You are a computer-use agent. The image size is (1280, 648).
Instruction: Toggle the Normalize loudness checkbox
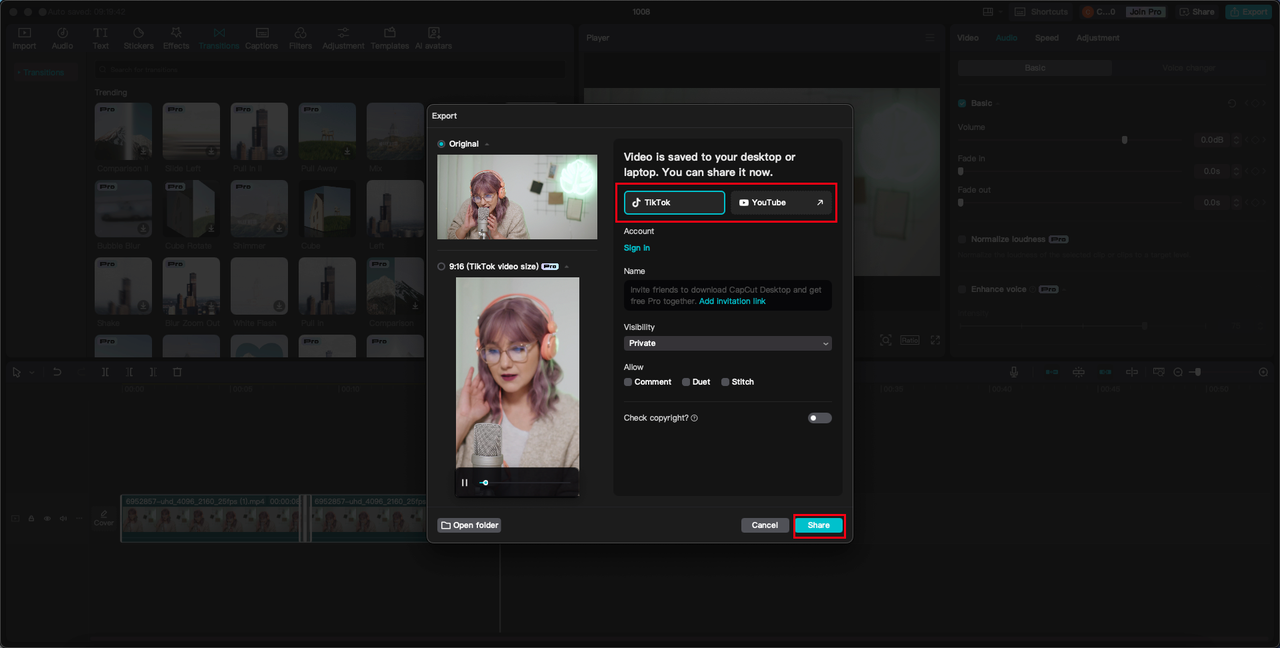(962, 239)
